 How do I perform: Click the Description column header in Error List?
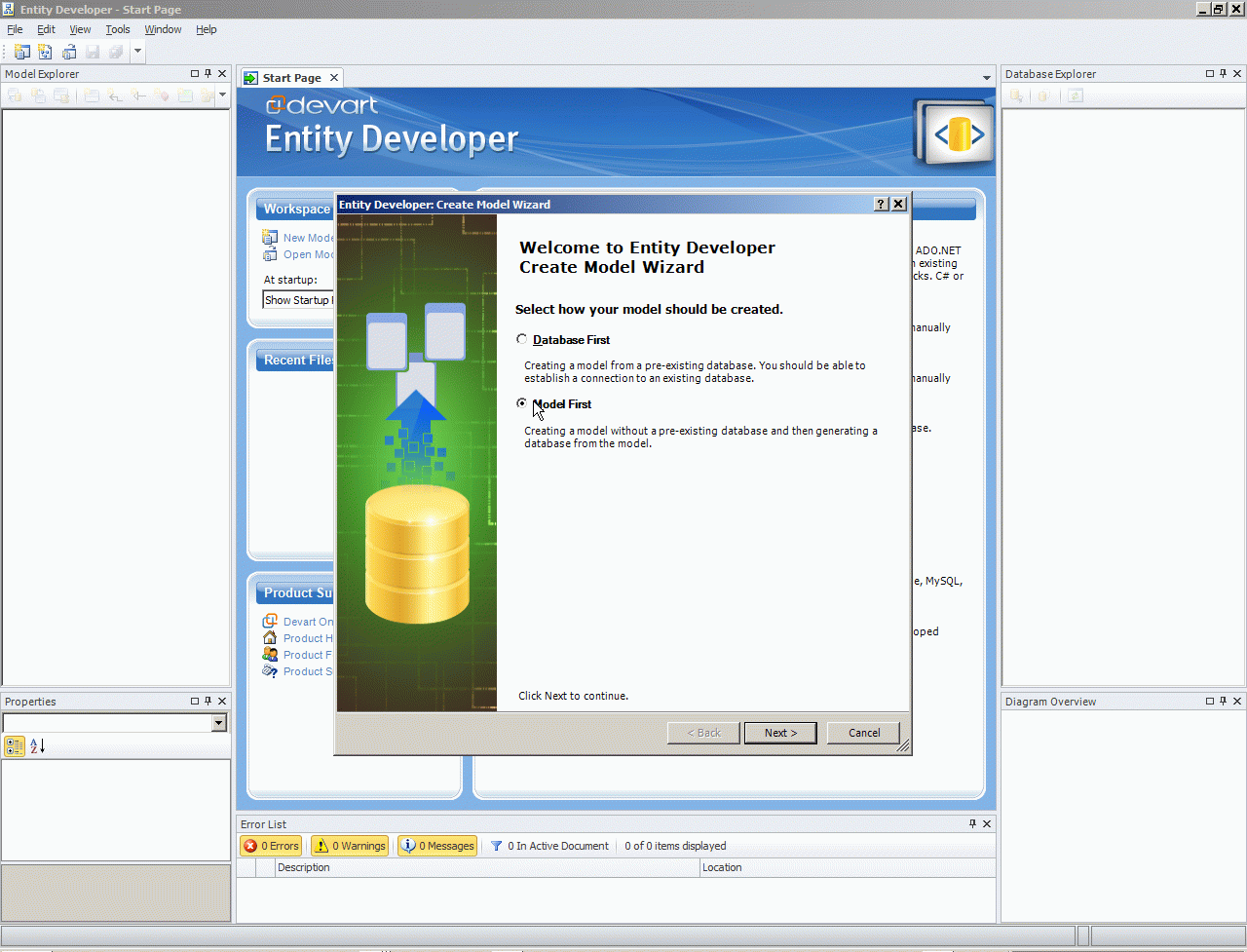[487, 867]
